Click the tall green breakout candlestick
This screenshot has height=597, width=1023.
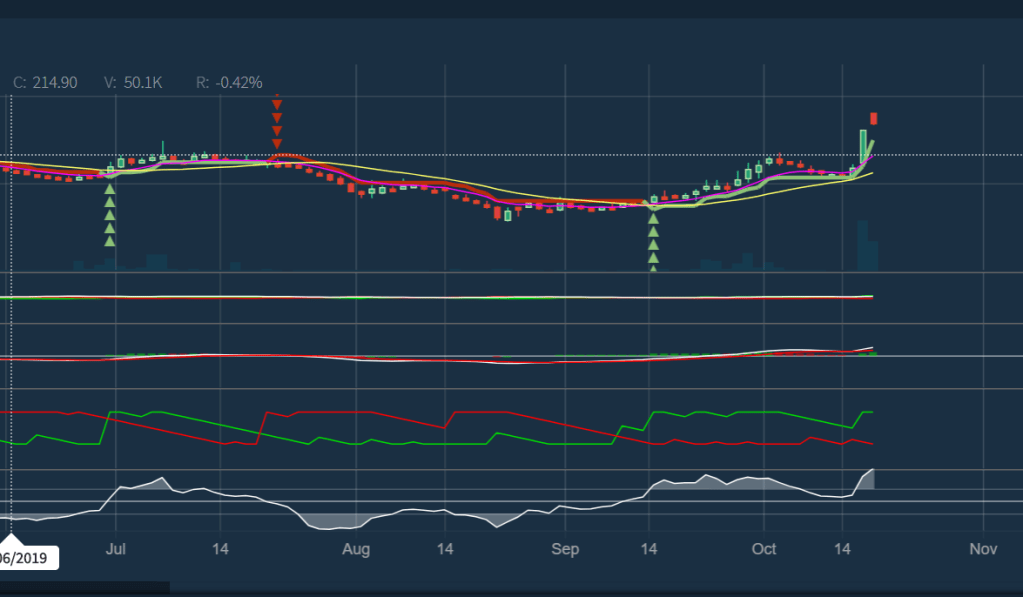pos(863,146)
